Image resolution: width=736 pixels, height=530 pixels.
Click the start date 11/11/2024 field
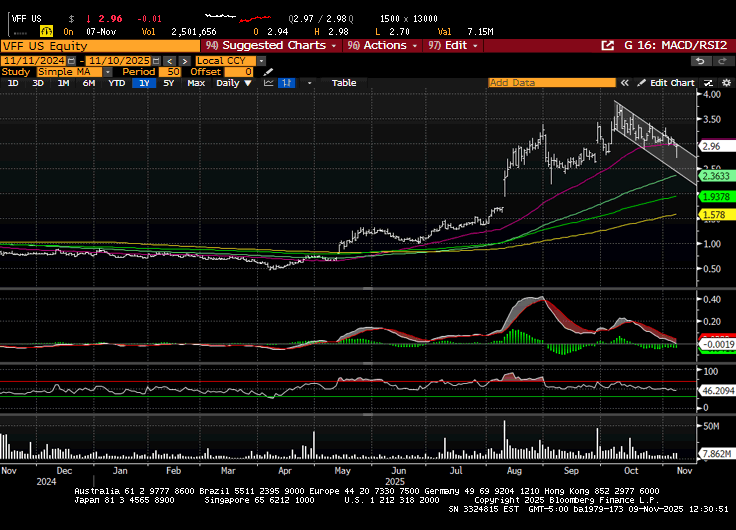[34, 61]
